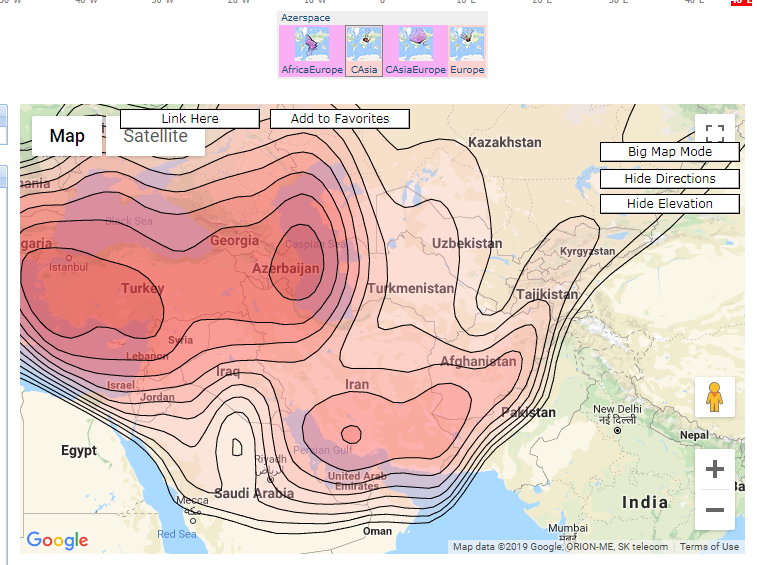Image resolution: width=757 pixels, height=565 pixels.
Task: Click Hide Elevation button
Action: pyautogui.click(x=670, y=204)
